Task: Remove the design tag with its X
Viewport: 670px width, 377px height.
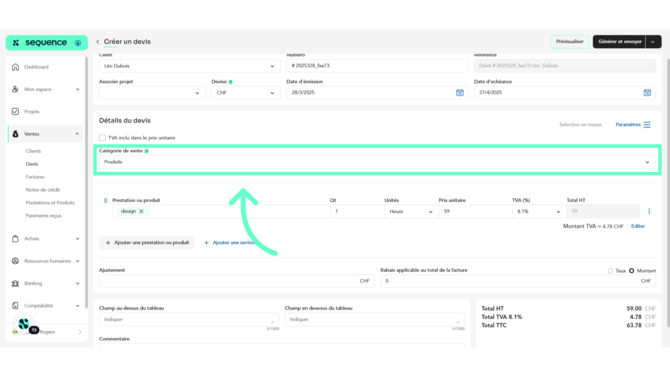Action: coord(141,211)
